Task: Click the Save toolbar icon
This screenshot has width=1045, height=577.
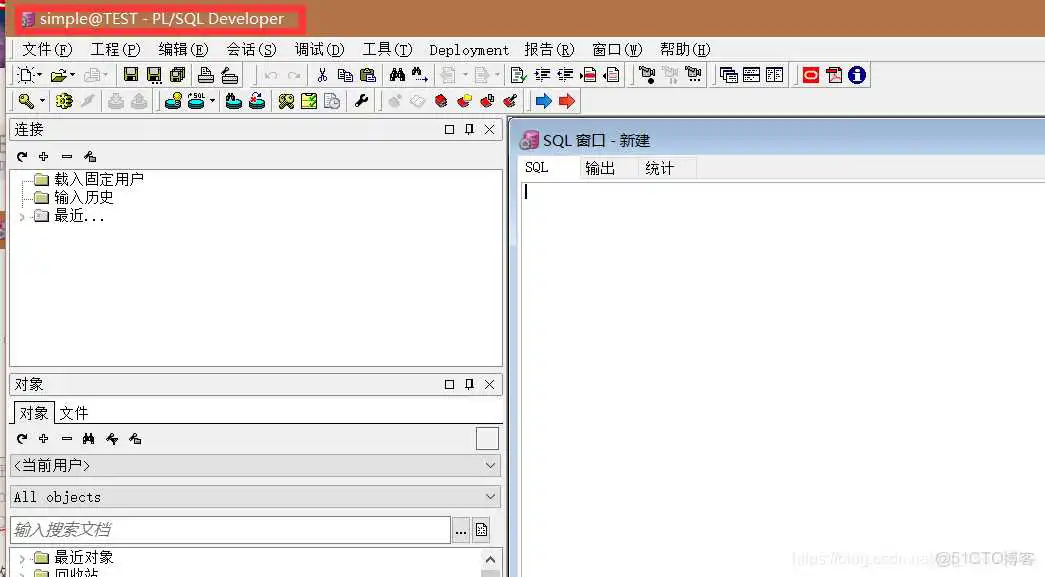Action: (x=133, y=74)
